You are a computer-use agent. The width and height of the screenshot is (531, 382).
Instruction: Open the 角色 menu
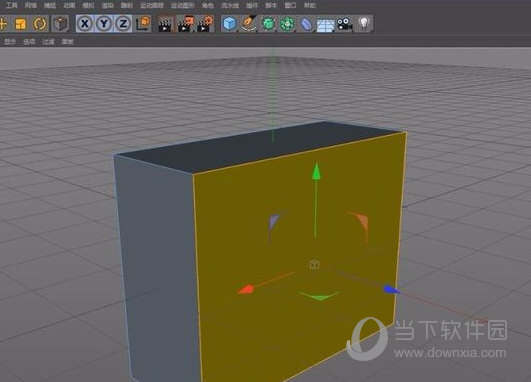click(x=208, y=5)
